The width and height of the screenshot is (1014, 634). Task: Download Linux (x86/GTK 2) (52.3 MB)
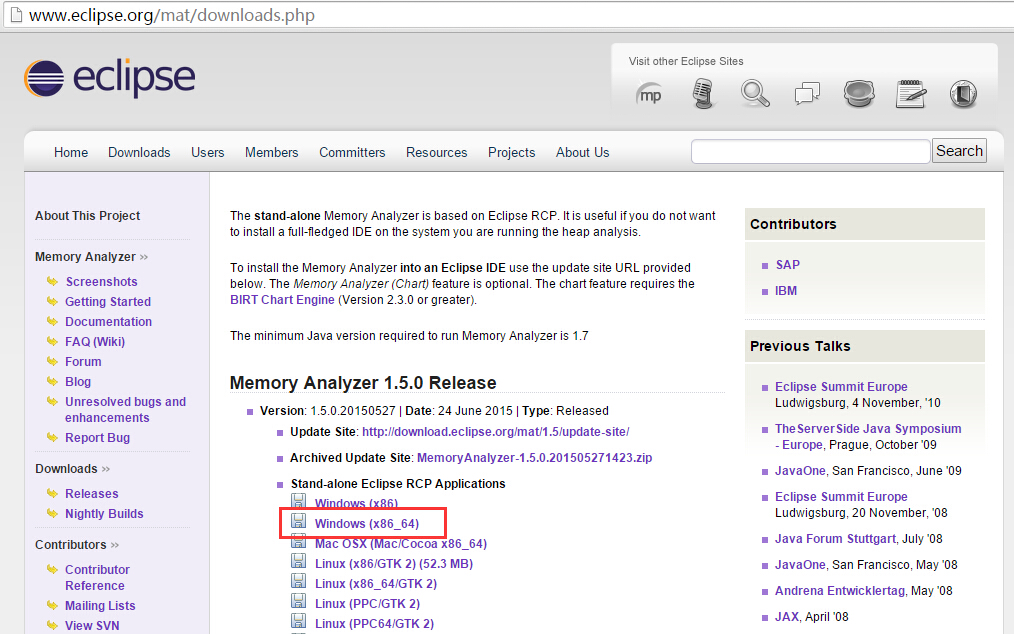tap(394, 563)
